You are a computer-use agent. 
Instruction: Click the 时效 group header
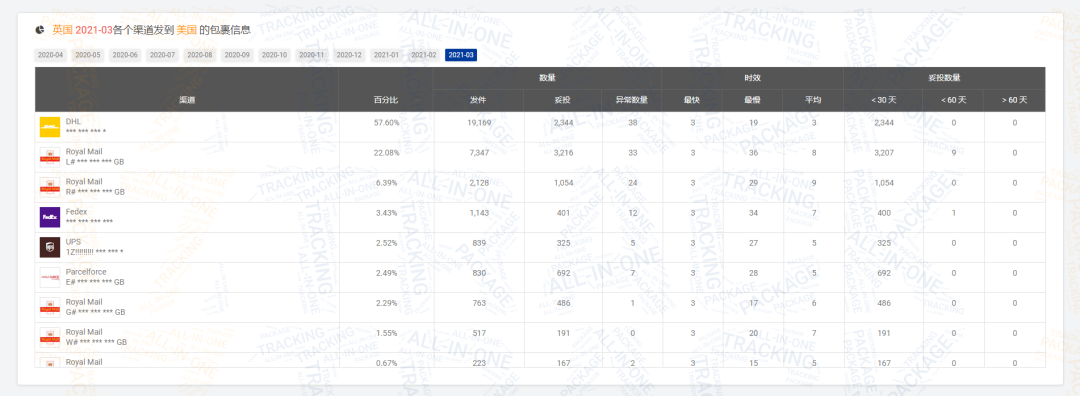point(753,79)
